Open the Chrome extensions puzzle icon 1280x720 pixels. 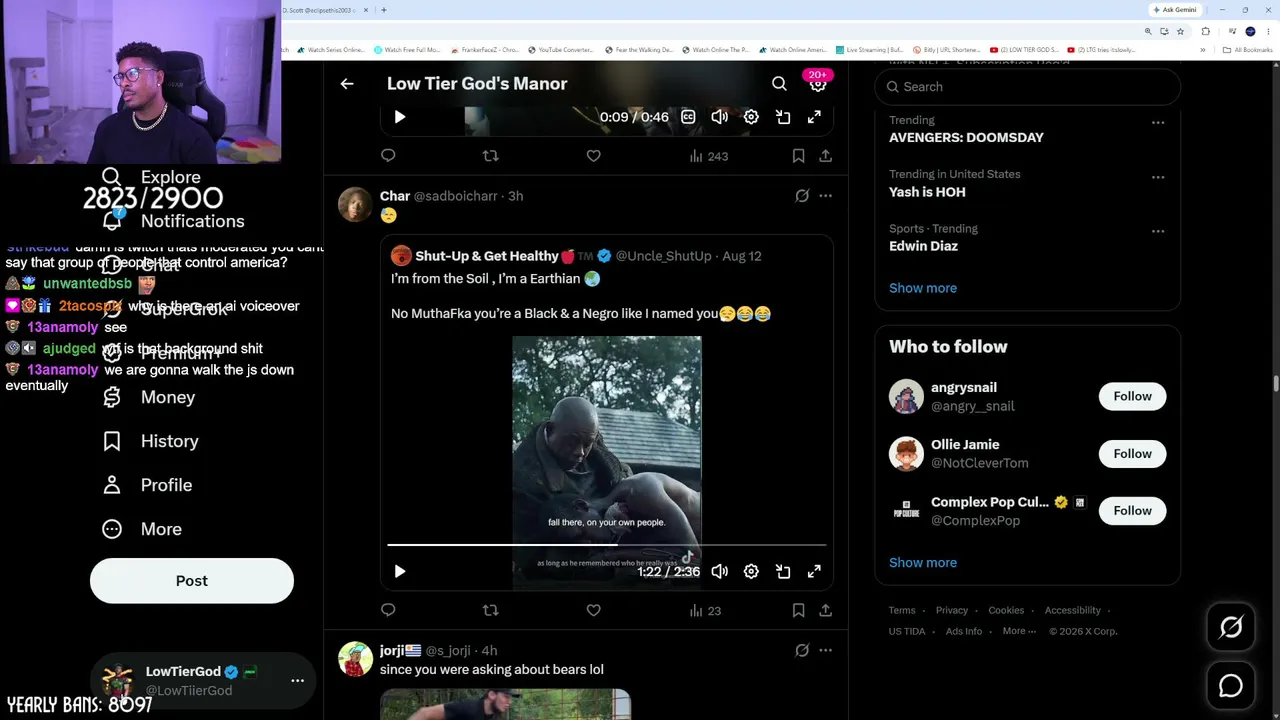coord(1205,31)
